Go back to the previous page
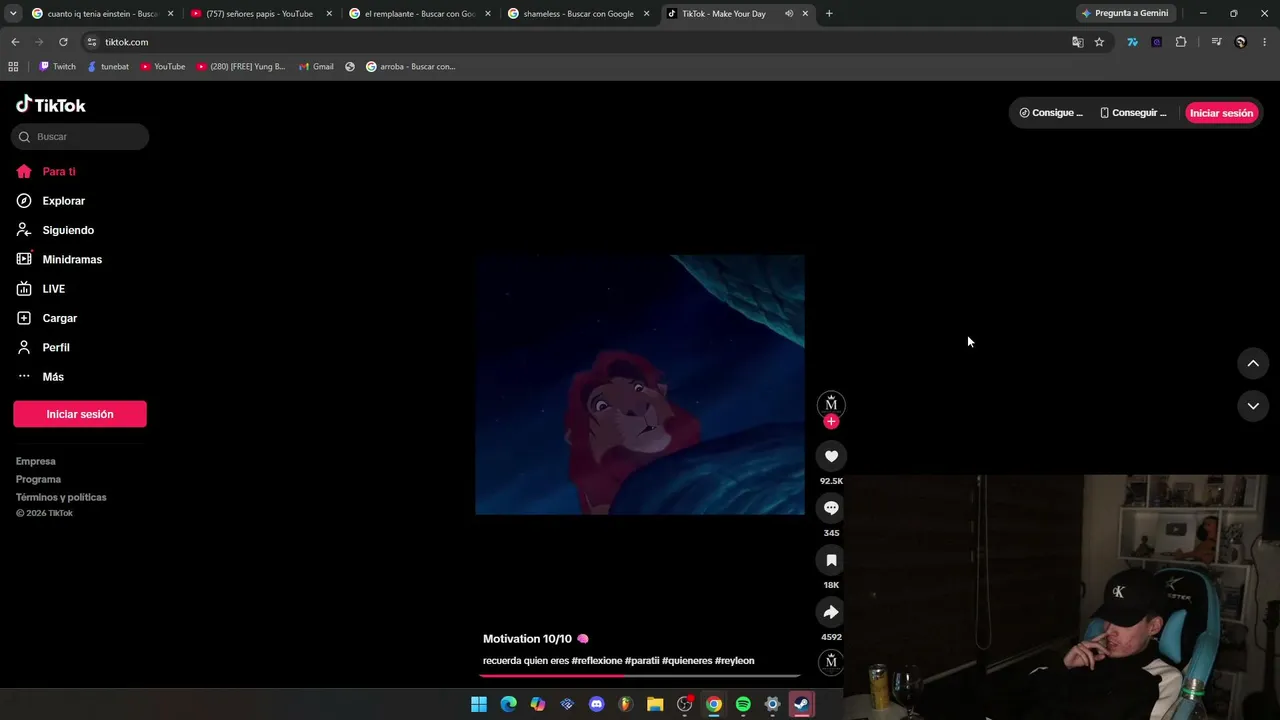 15,42
